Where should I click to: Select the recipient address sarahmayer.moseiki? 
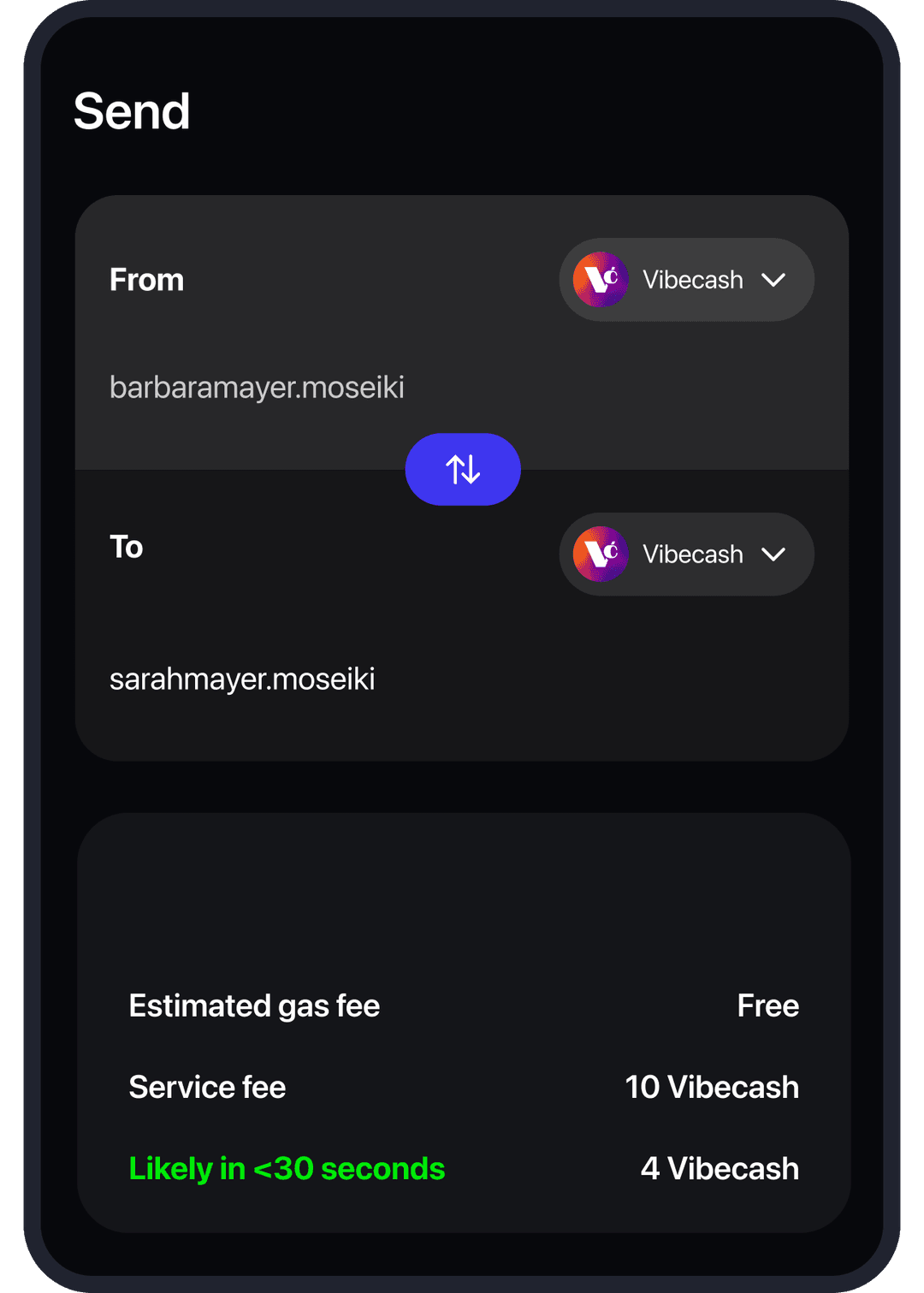(x=242, y=679)
